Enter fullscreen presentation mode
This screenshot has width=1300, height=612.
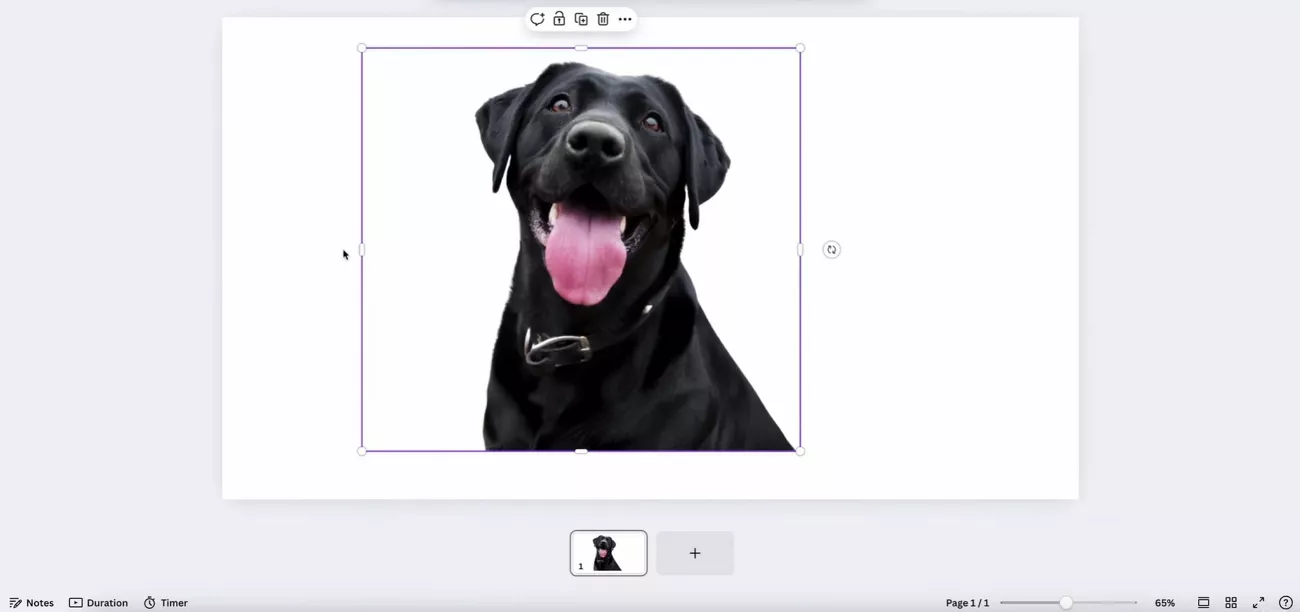pyautogui.click(x=1259, y=603)
